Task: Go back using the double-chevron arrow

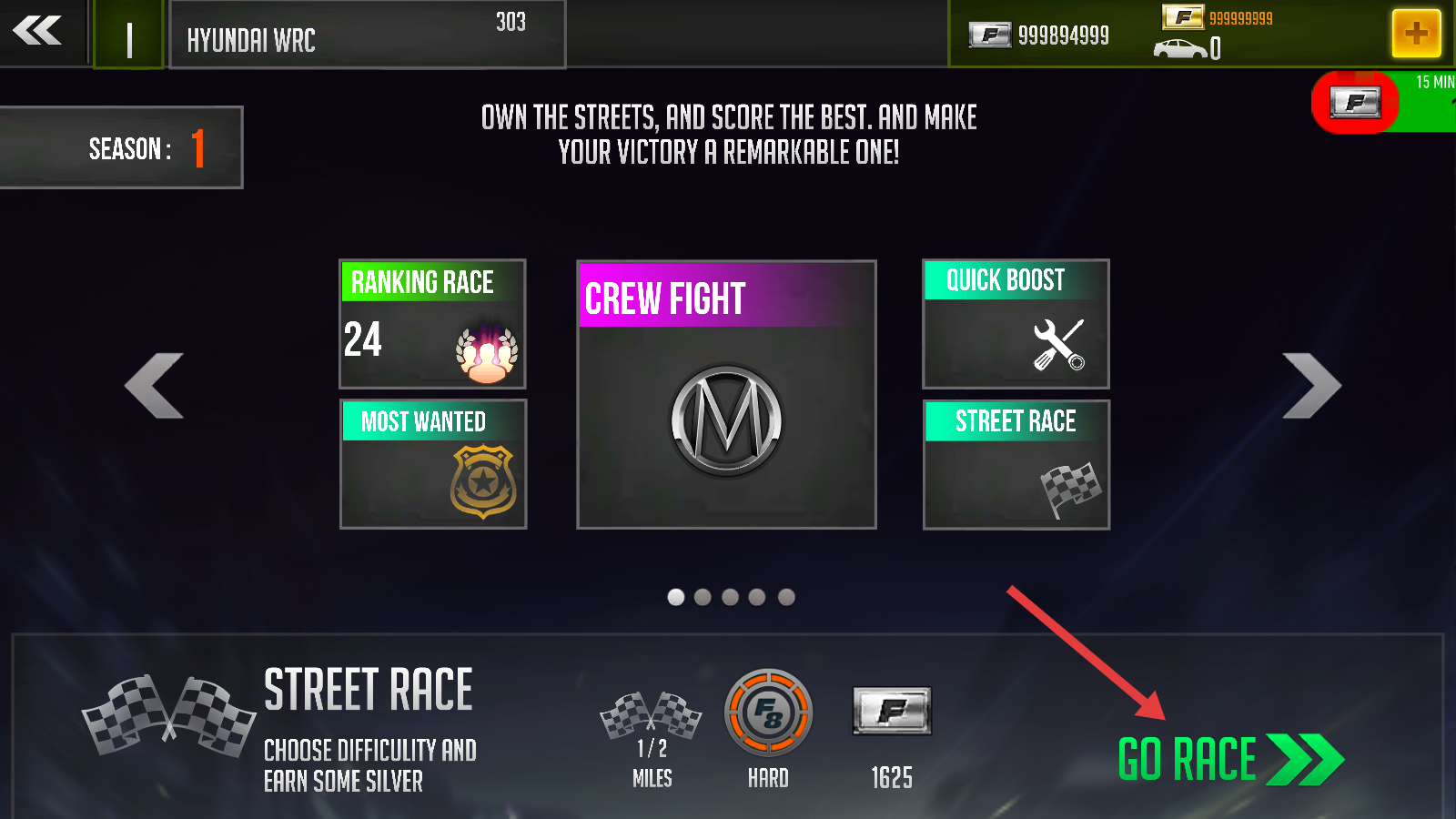Action: (37, 31)
